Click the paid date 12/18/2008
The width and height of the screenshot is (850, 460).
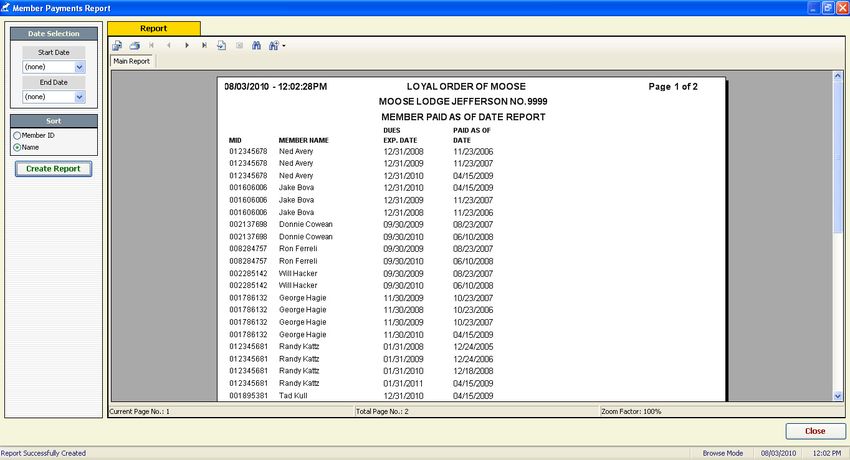pos(473,371)
